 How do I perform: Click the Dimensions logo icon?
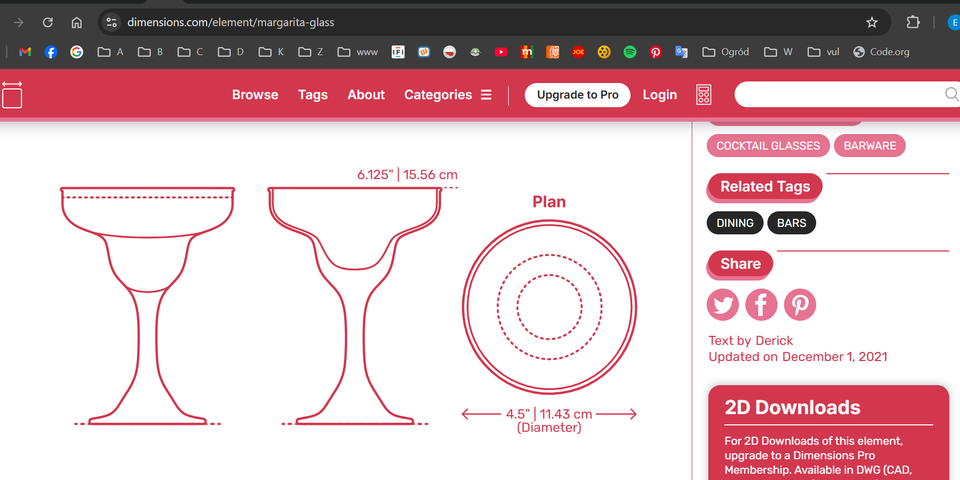(x=12, y=95)
